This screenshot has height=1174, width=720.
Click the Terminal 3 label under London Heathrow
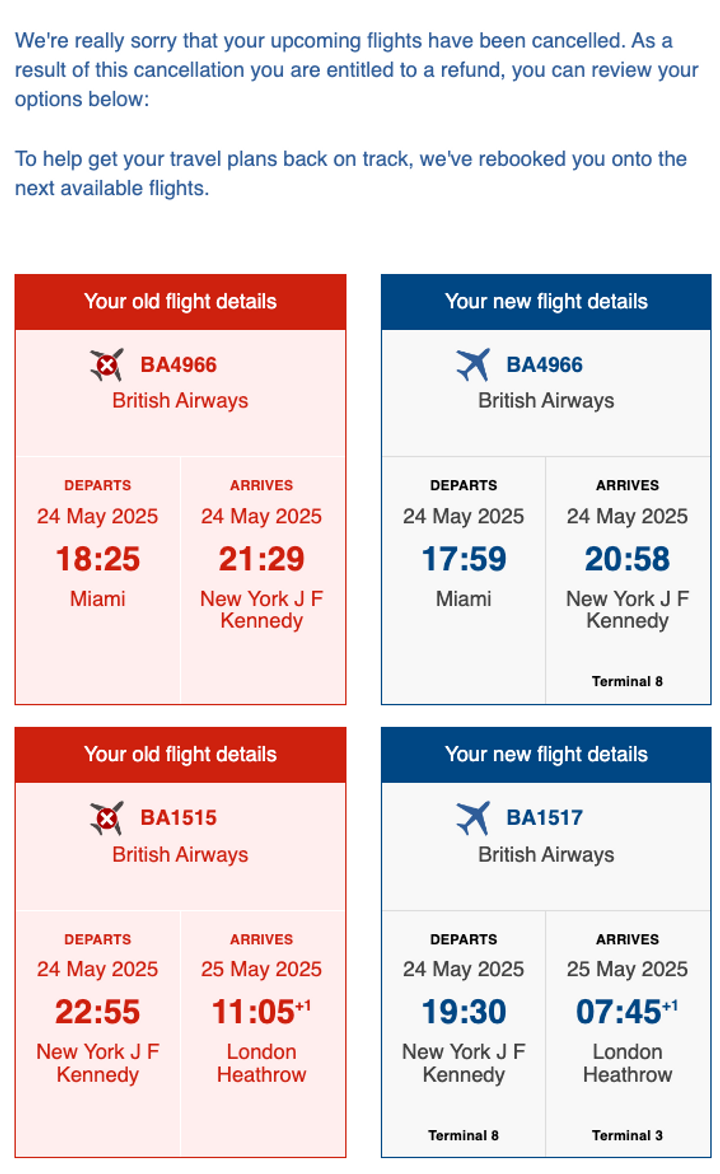point(627,1136)
